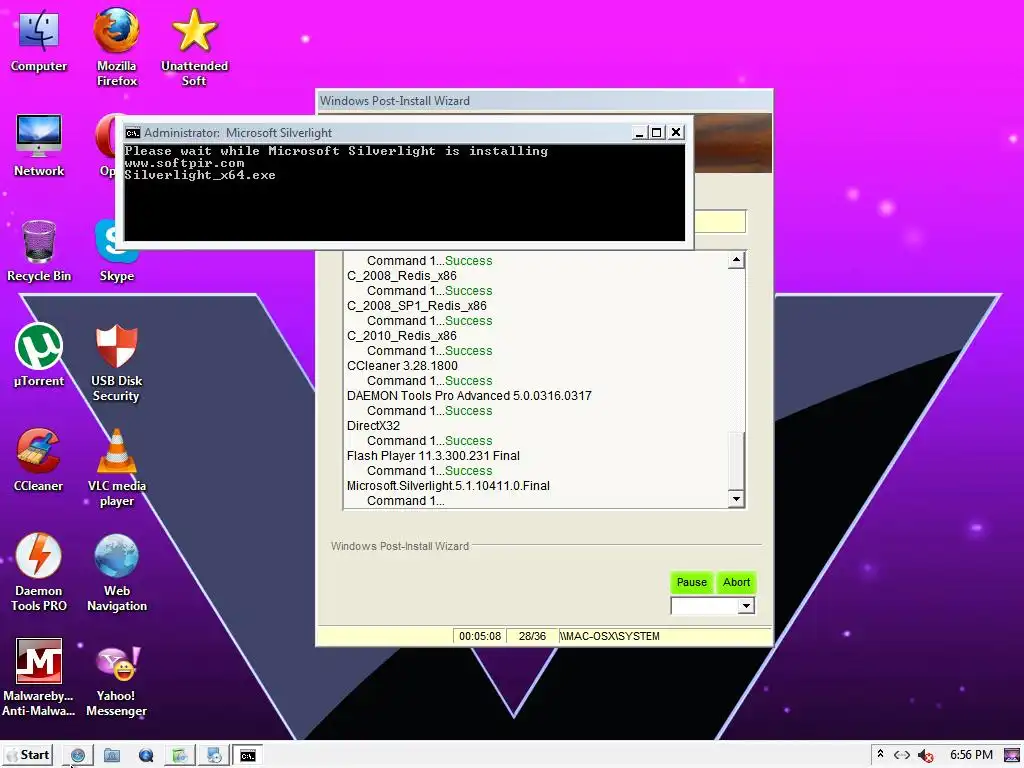This screenshot has width=1024, height=768.
Task: Close the Microsoft Silverlight console window
Action: [676, 133]
